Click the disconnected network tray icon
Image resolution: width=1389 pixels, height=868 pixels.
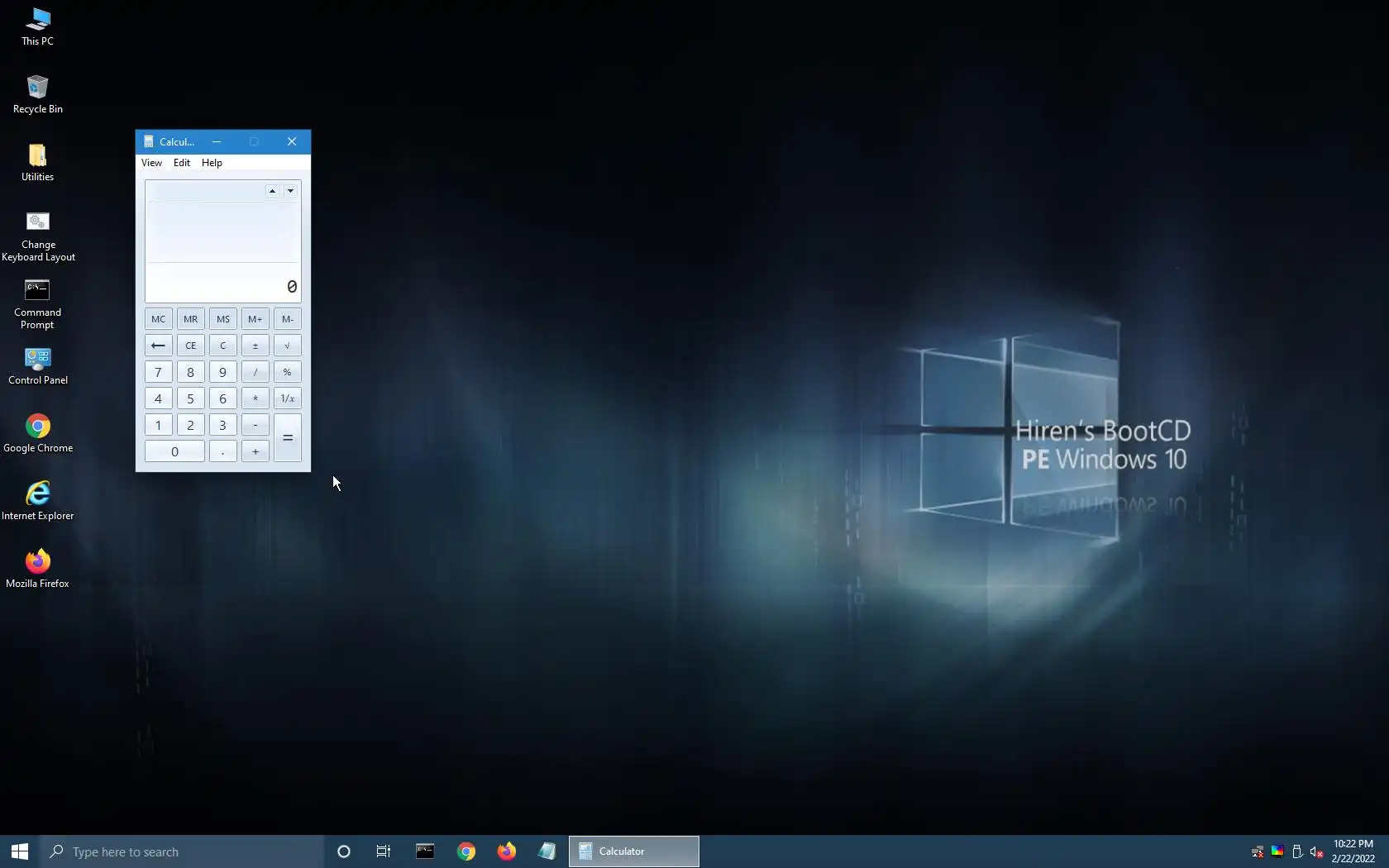click(1258, 851)
